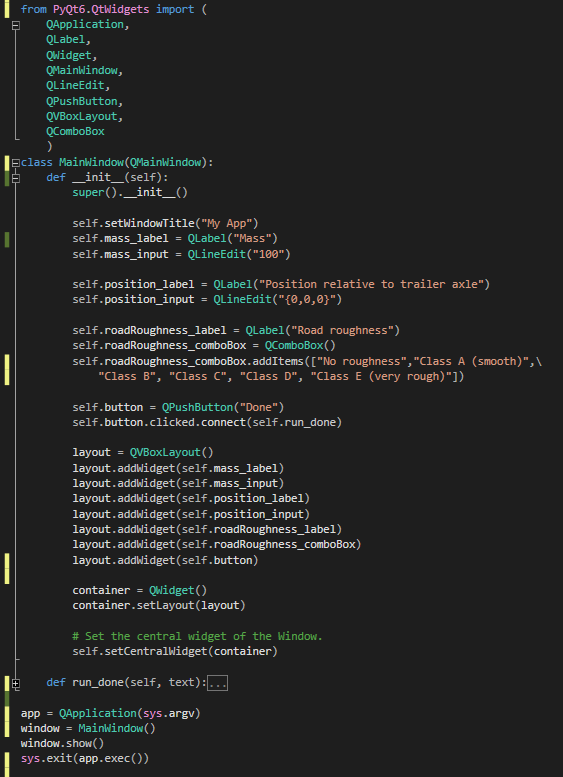Place cursor on 'super().__init__()' line

tap(130, 192)
